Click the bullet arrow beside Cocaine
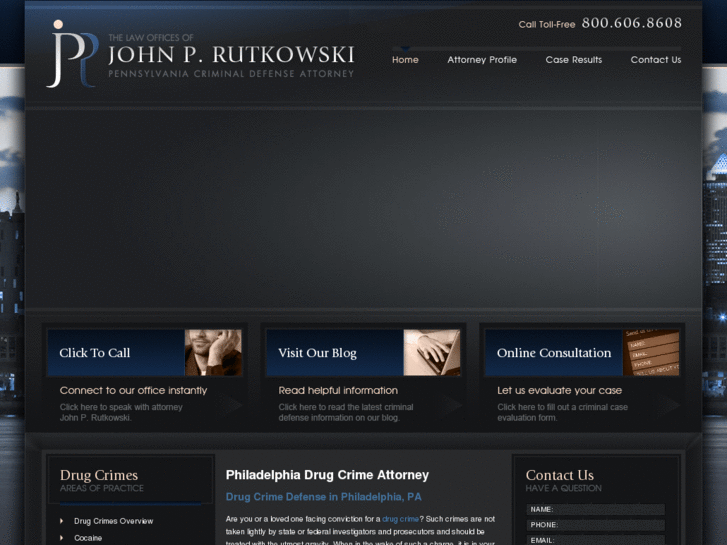 (61, 538)
